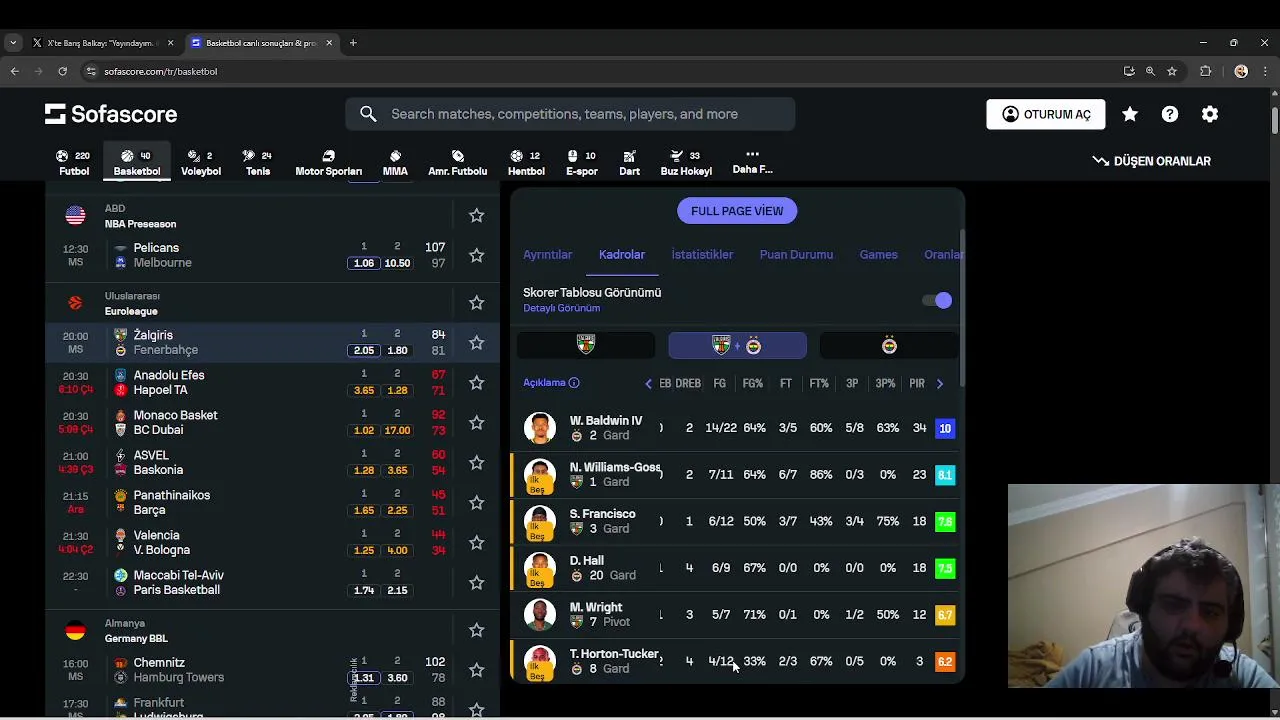The image size is (1280, 720).
Task: Open Maccabi Tel-Aviv vs Paris Basketball match
Action: [x=272, y=583]
